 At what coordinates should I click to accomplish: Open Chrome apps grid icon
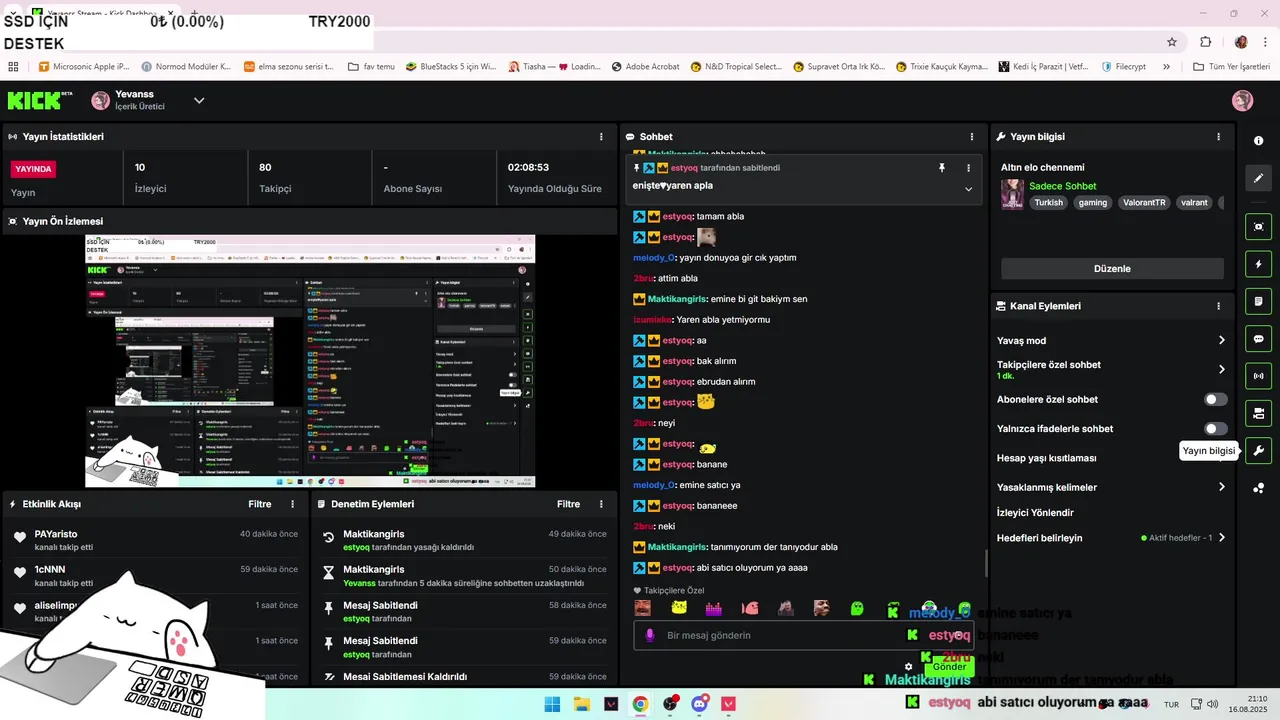(x=13, y=67)
